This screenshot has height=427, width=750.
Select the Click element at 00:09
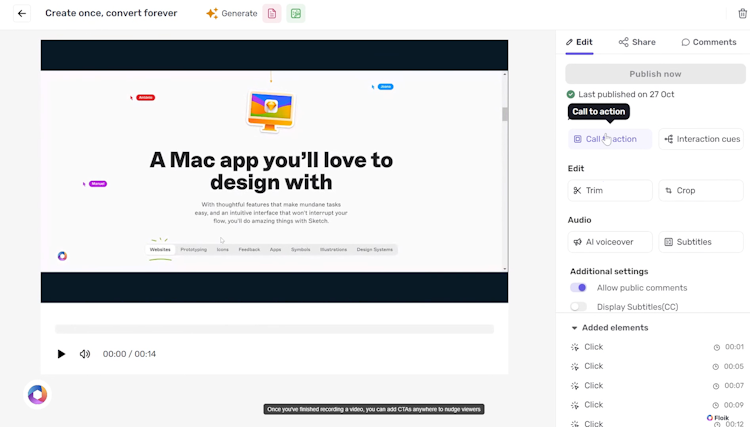657,405
